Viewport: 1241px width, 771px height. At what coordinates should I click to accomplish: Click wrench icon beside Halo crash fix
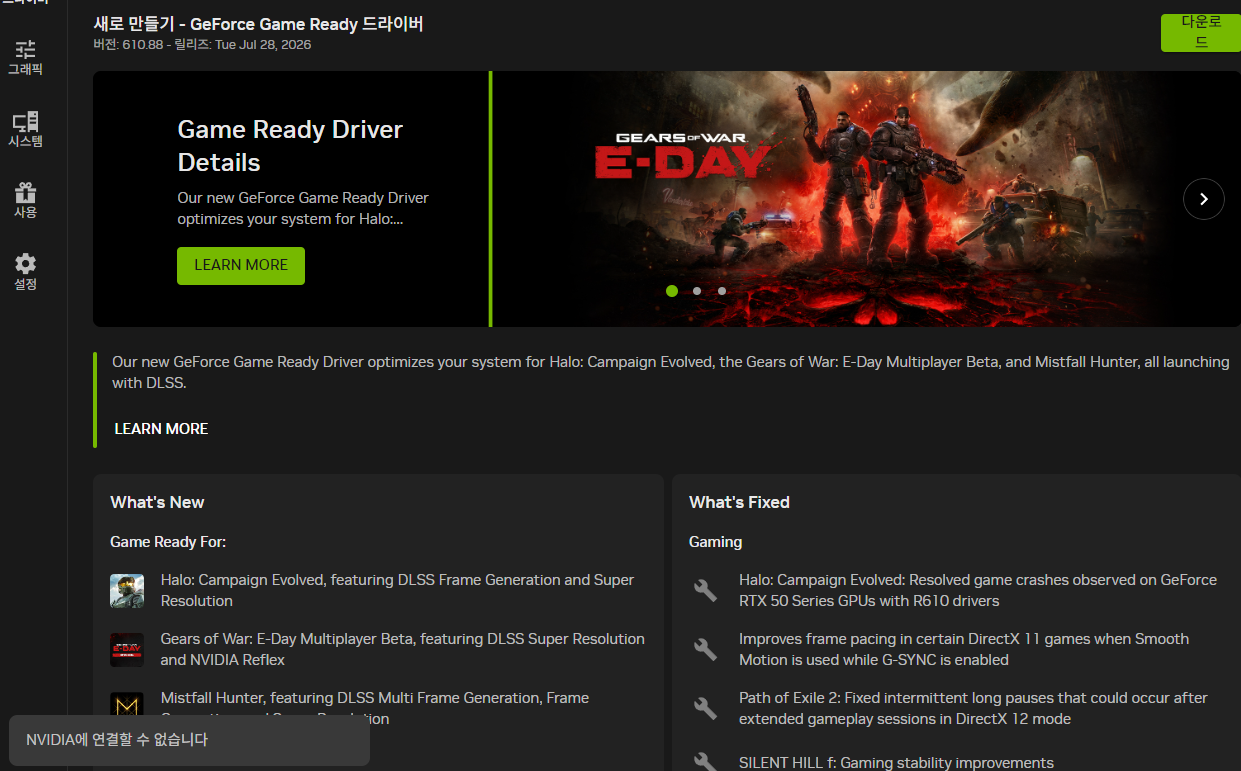click(x=705, y=590)
